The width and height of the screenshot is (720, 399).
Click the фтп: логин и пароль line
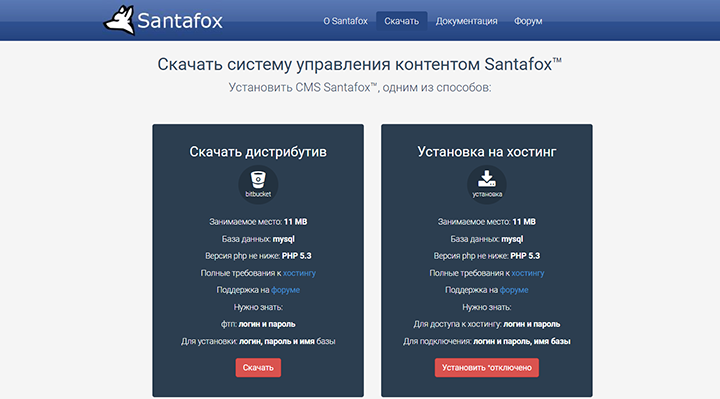point(258,324)
